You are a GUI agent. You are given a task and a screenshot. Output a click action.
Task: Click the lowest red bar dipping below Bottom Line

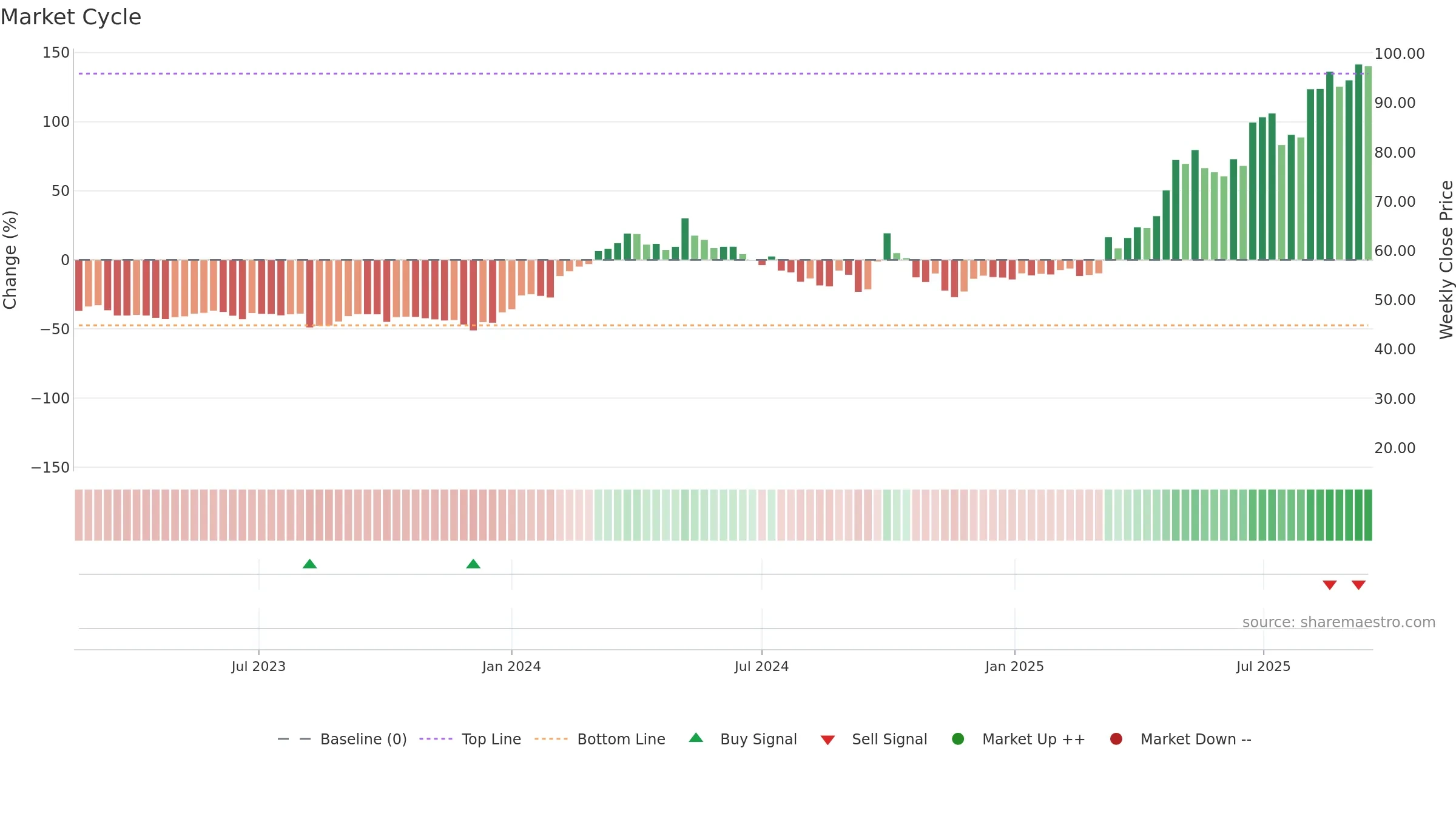point(473,295)
